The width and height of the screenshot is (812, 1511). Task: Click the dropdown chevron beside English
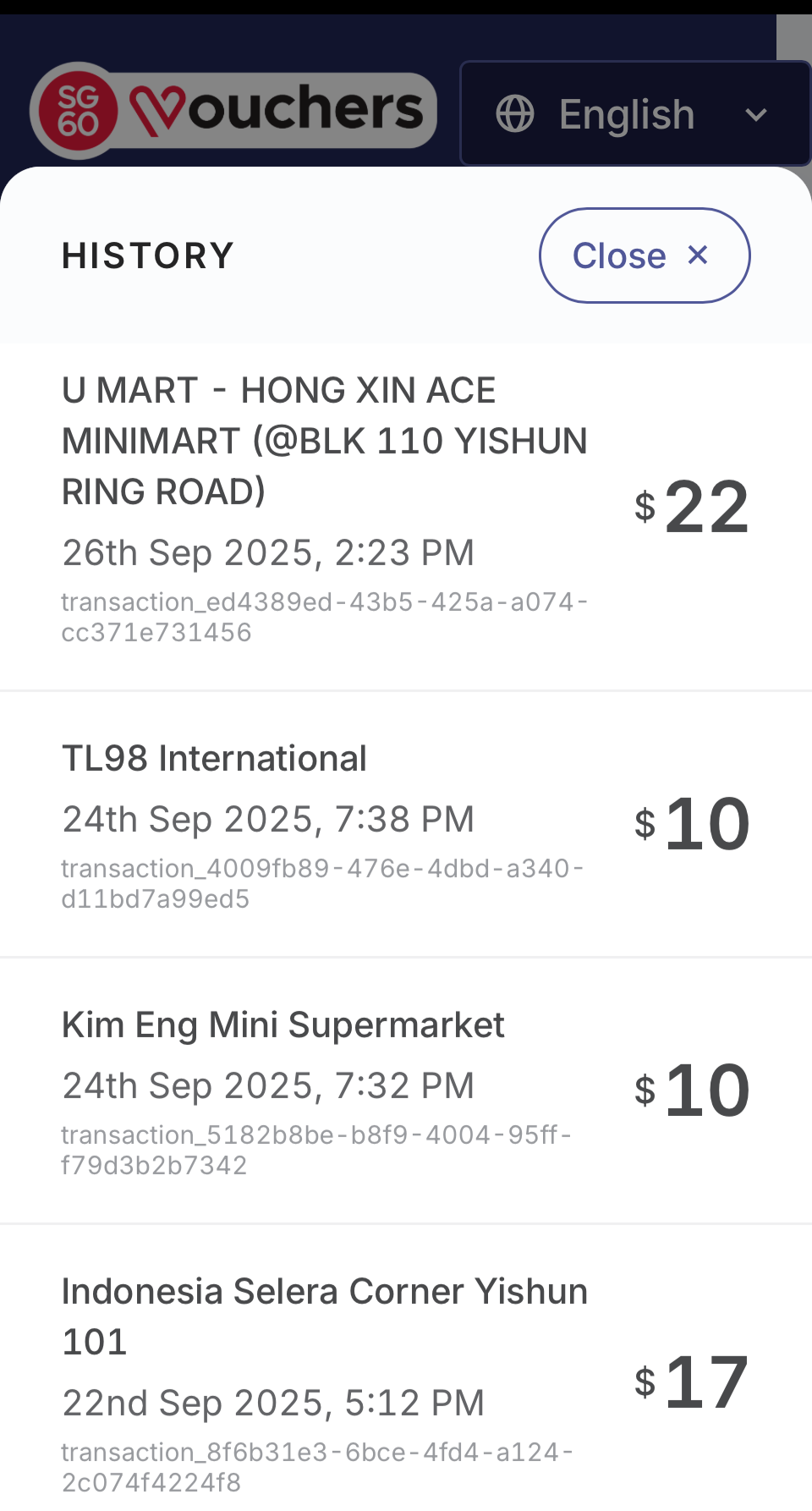point(756,114)
